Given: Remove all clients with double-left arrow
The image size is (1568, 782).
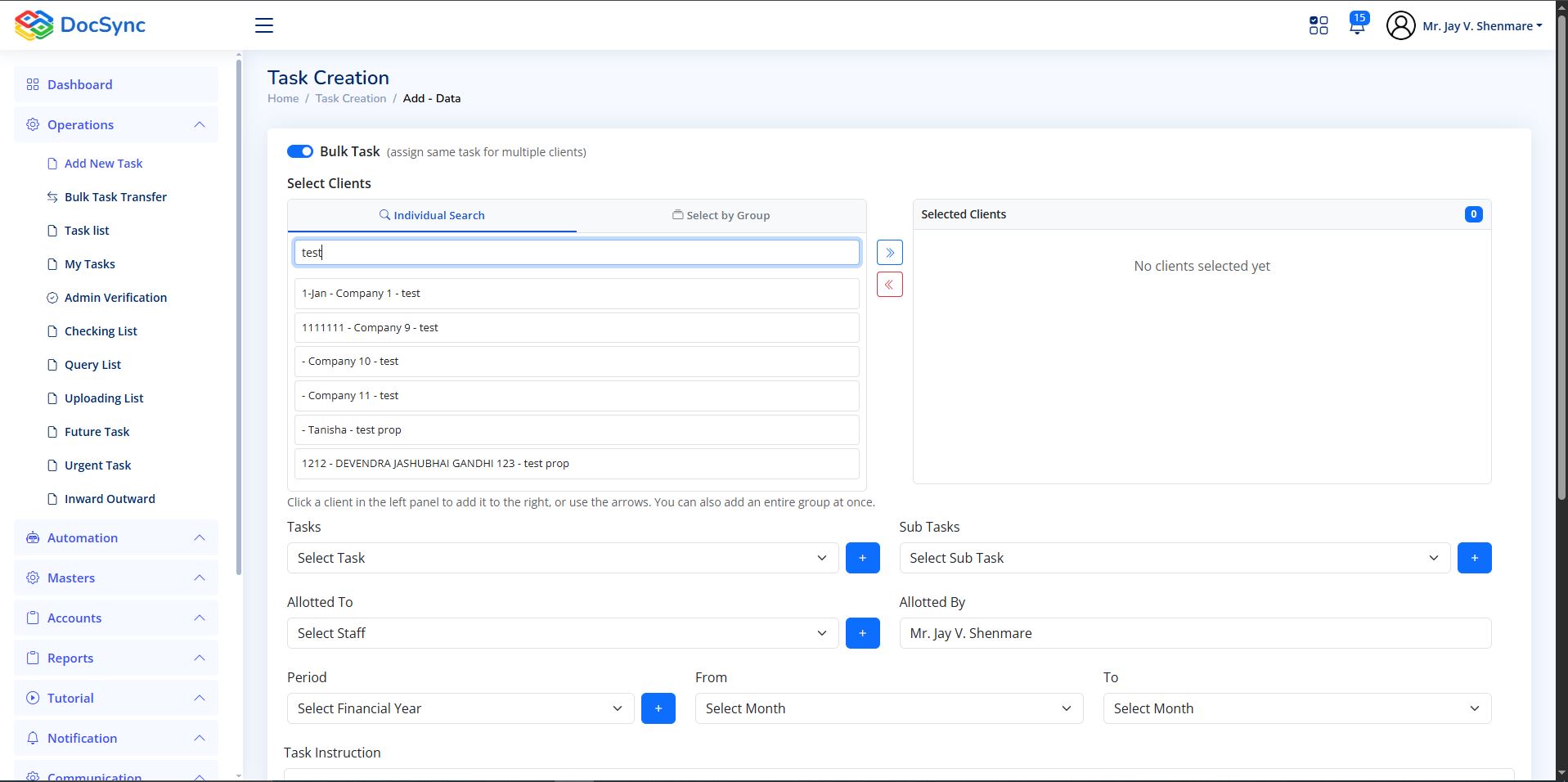Looking at the screenshot, I should [x=890, y=285].
